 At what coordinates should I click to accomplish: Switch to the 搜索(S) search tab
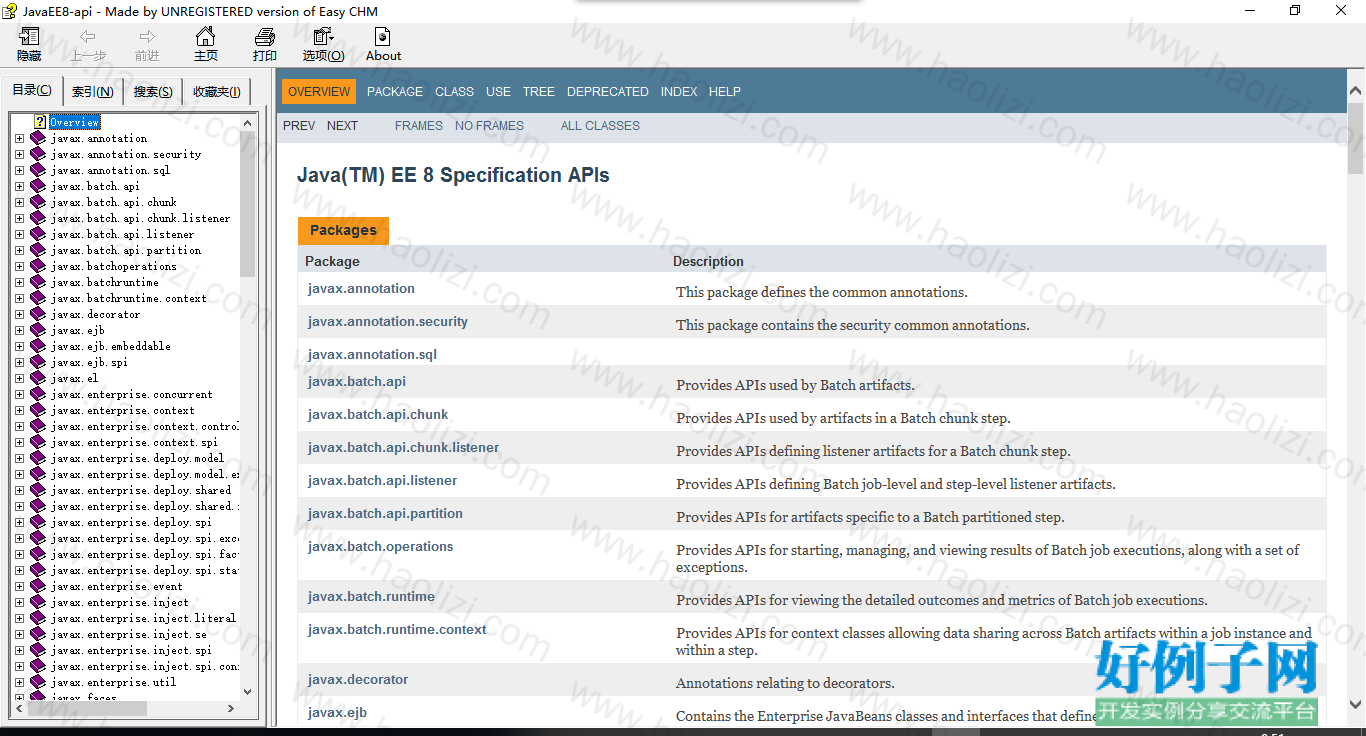153,92
